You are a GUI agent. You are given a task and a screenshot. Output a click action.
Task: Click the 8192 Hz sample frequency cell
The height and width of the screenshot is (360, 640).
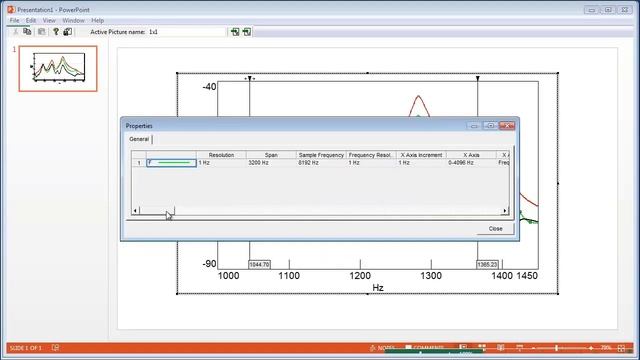321,162
